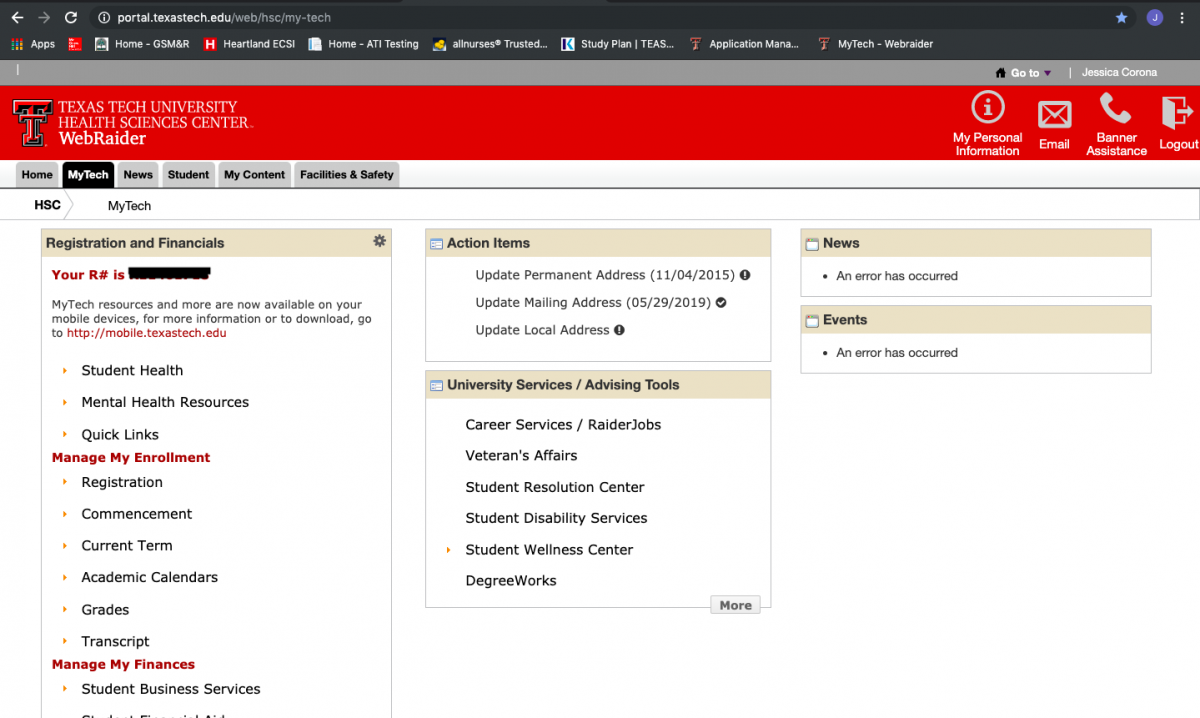Click Texas Tech Double T logo
This screenshot has height=718, width=1200.
(x=32, y=123)
